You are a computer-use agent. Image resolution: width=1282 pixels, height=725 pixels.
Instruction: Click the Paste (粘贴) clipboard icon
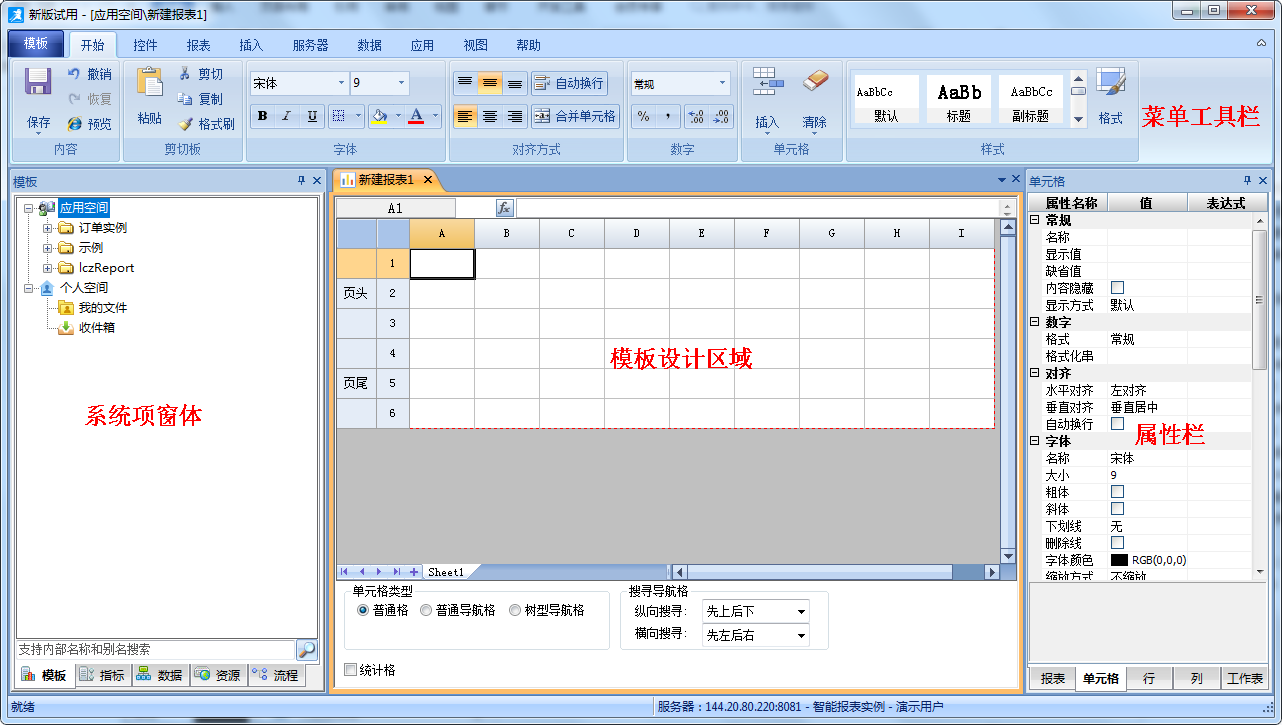click(x=149, y=84)
